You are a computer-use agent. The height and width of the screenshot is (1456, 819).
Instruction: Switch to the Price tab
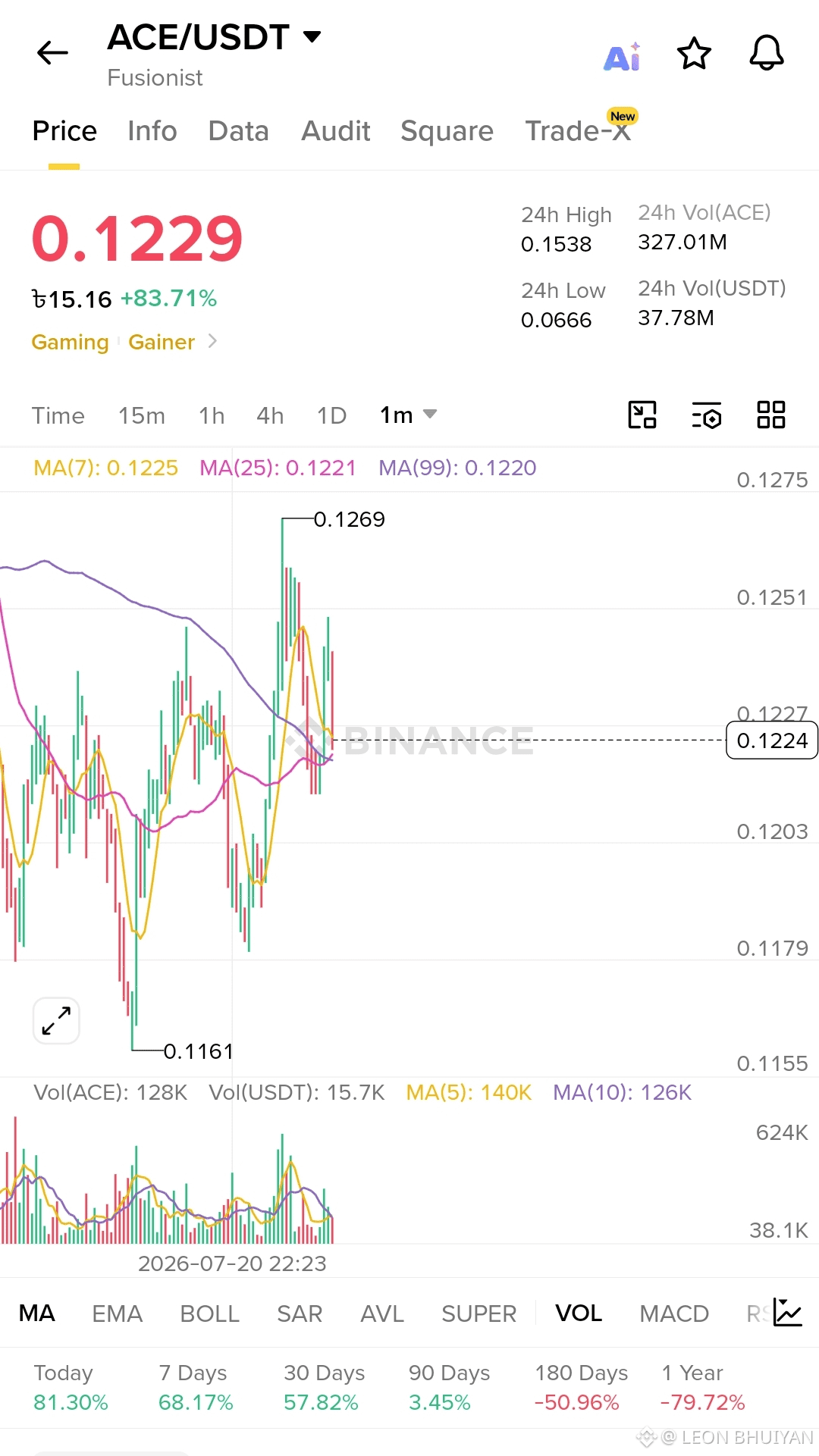tap(64, 131)
